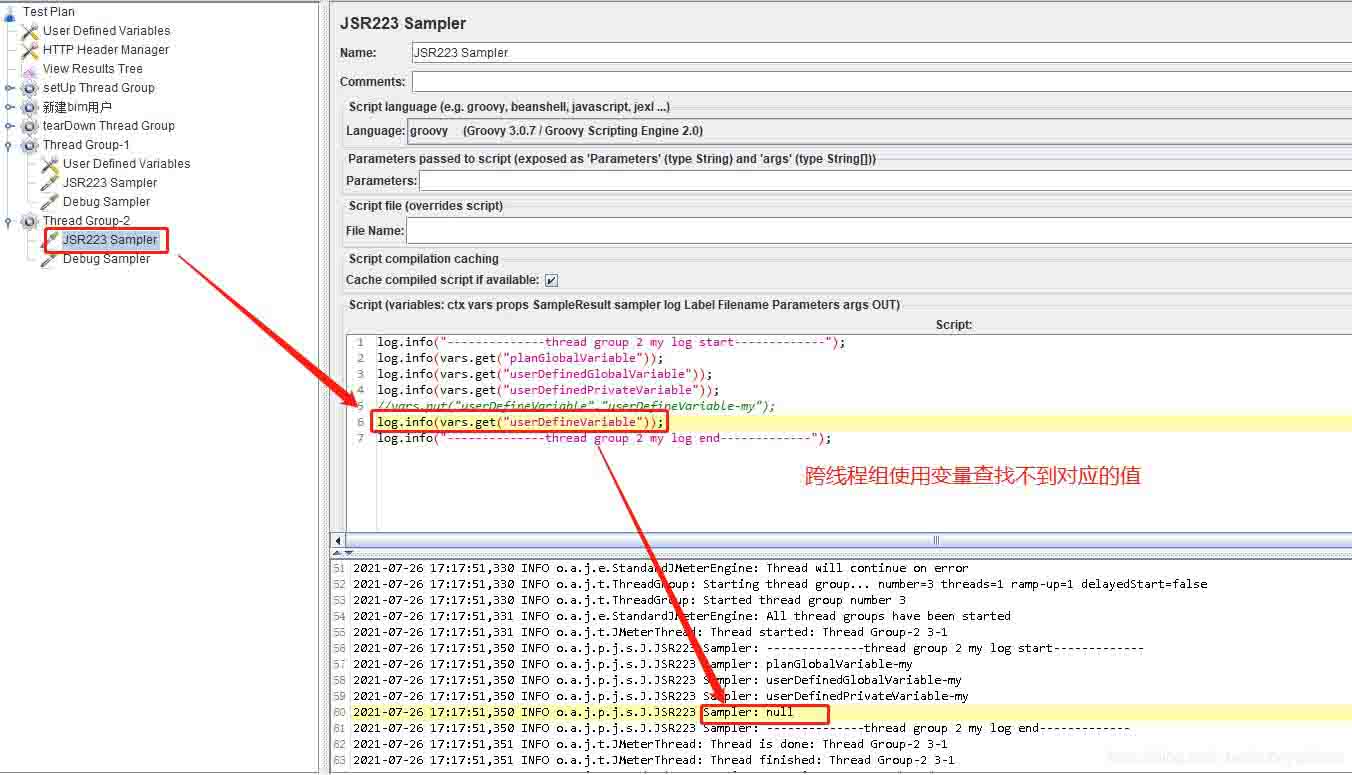Click the sampler Name text field

click(x=880, y=53)
